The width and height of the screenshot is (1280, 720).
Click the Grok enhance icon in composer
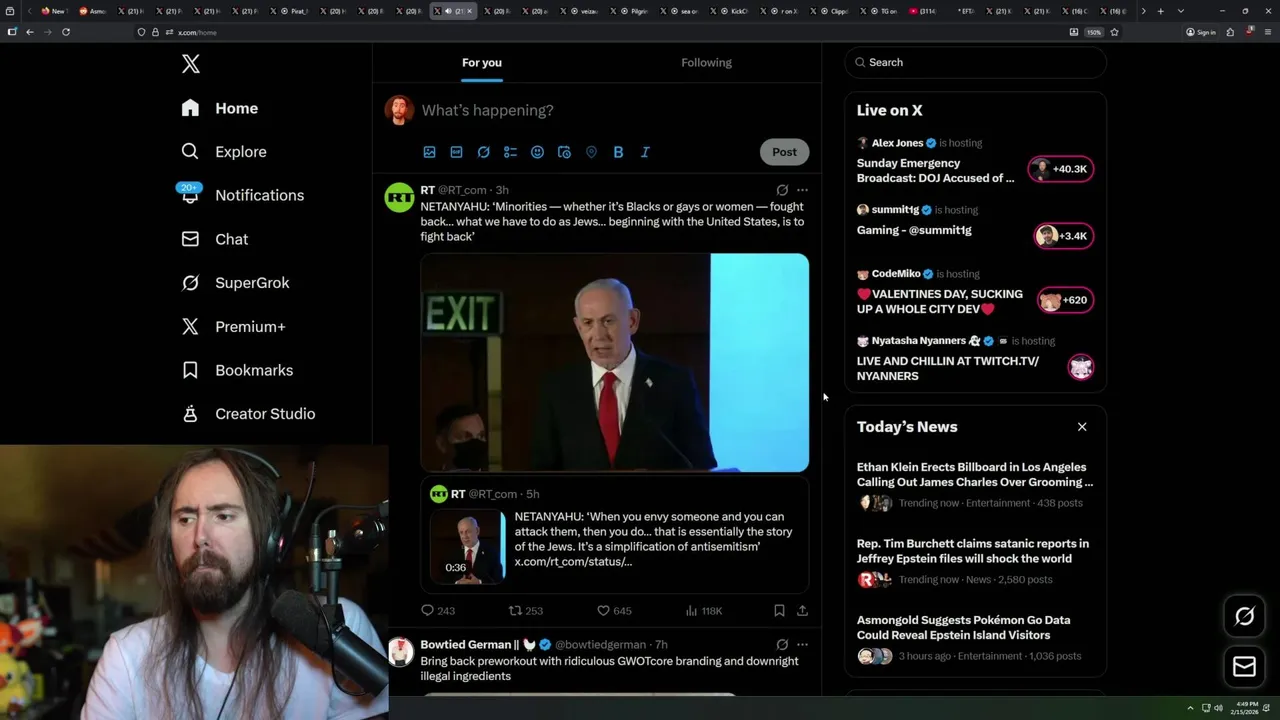tap(483, 152)
